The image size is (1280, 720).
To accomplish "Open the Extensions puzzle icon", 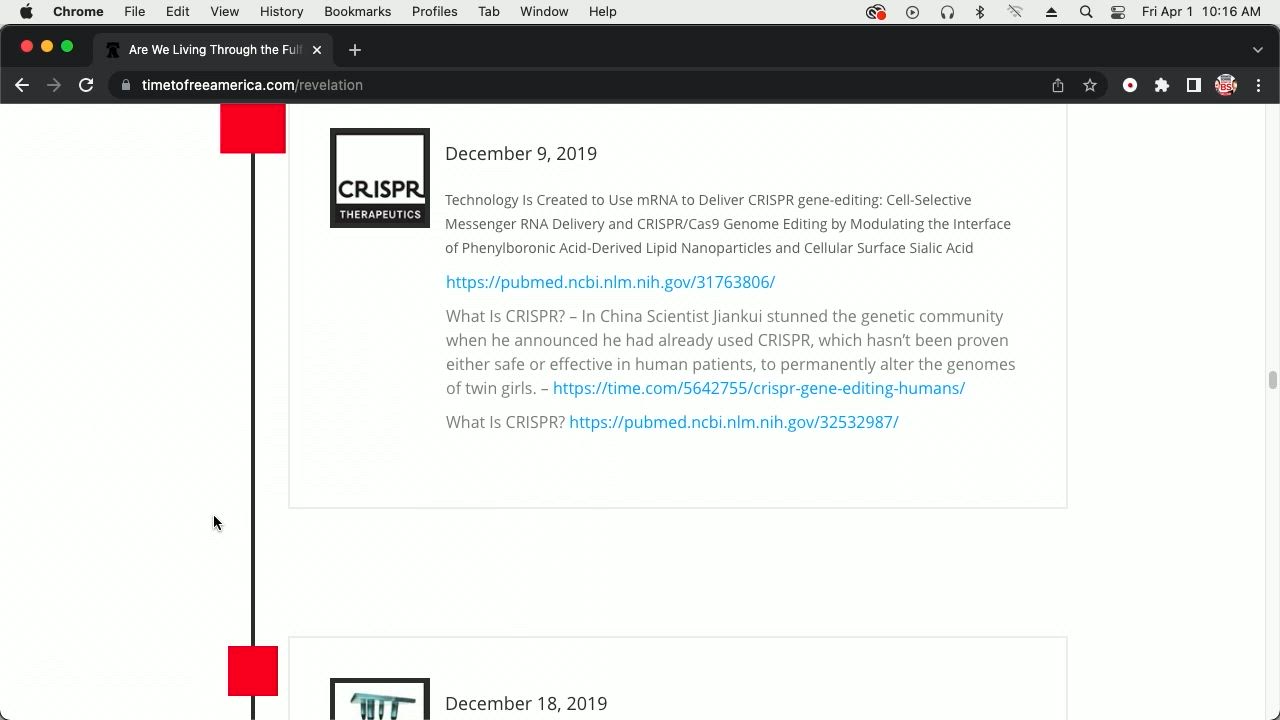I will click(1162, 86).
